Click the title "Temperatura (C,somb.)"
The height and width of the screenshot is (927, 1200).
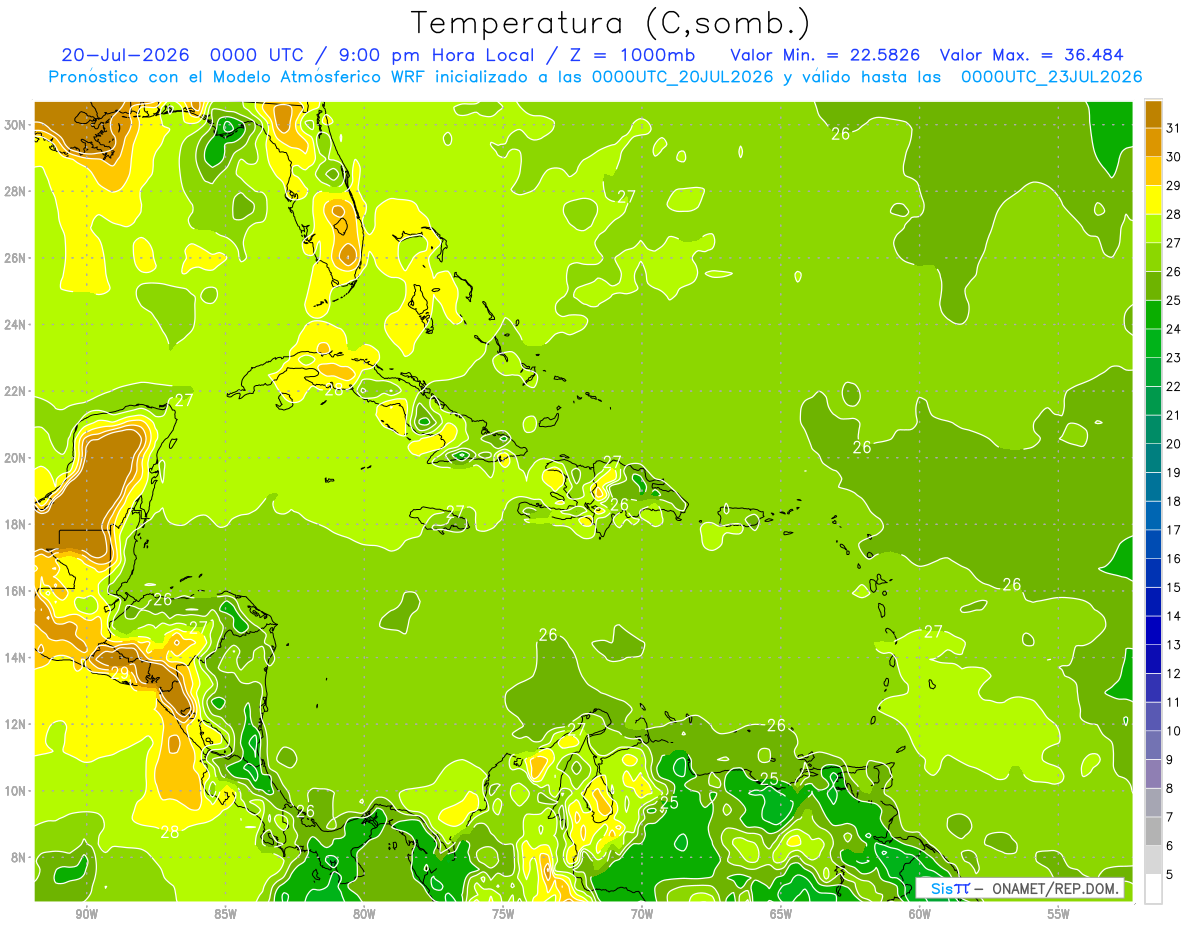(612, 22)
